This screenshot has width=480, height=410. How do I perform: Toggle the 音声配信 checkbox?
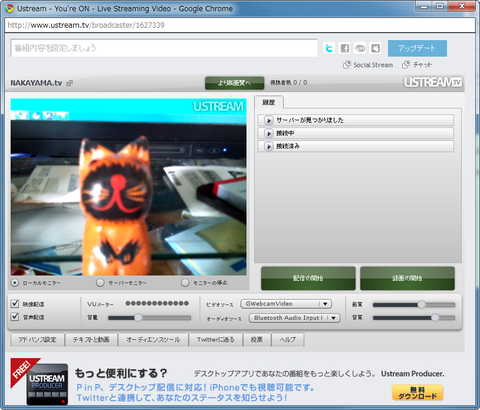tap(15, 316)
